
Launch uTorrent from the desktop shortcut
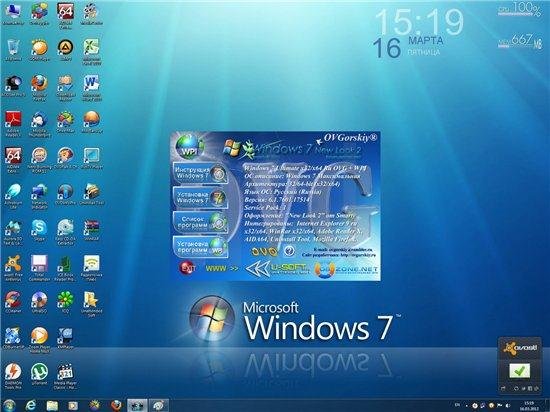point(39,374)
